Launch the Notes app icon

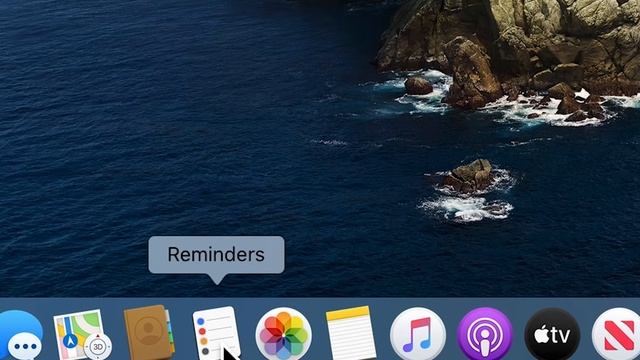pyautogui.click(x=351, y=333)
